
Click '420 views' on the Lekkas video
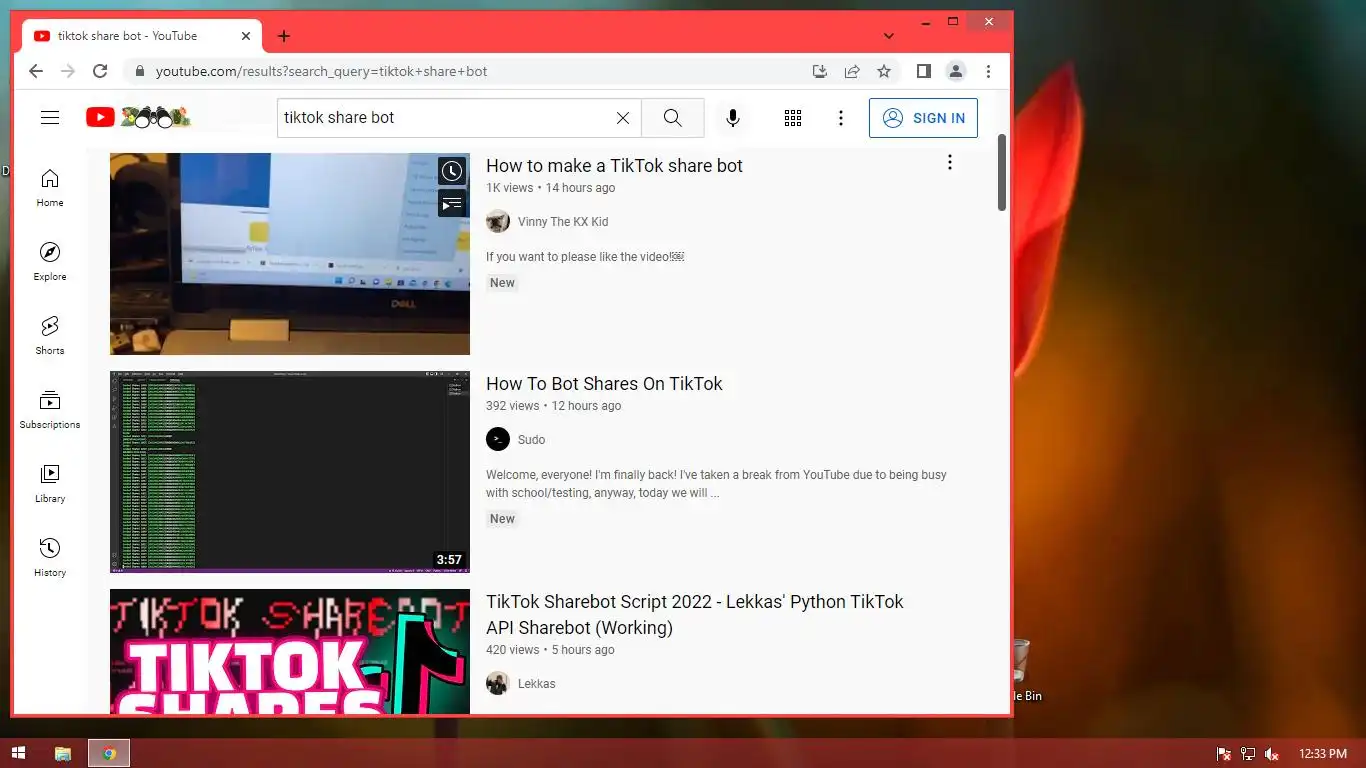coord(513,650)
